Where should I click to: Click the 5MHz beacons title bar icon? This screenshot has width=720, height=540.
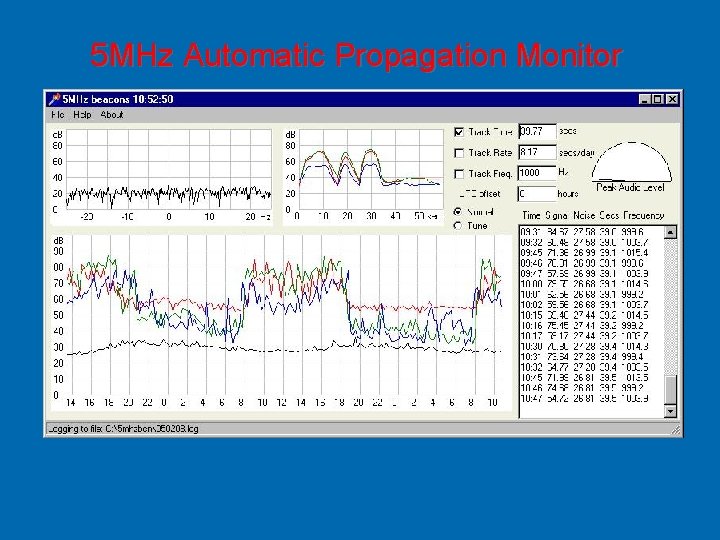point(55,99)
